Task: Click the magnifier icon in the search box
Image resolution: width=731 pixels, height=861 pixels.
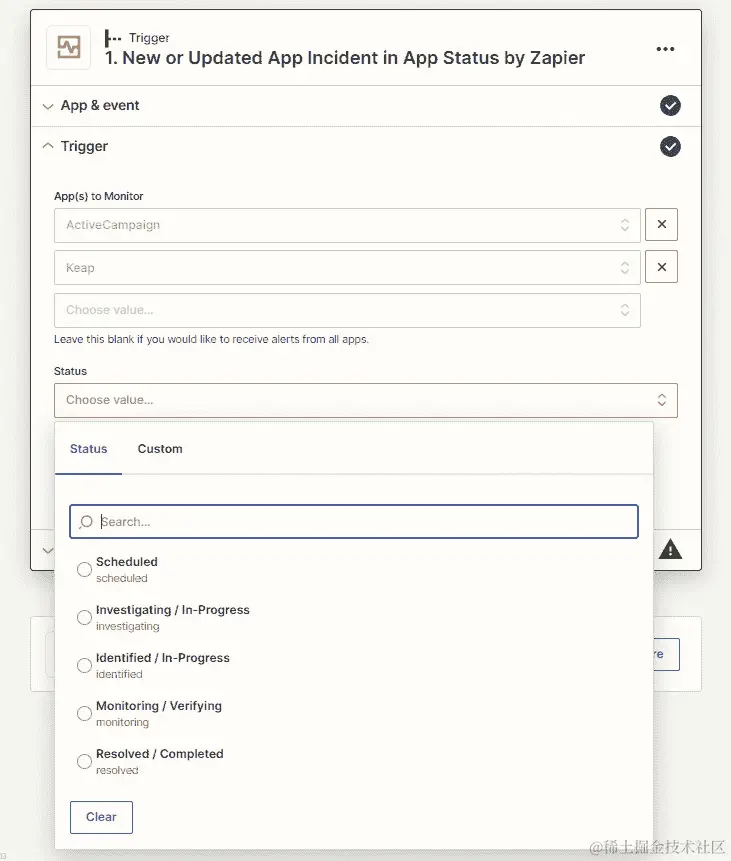Action: pos(85,521)
